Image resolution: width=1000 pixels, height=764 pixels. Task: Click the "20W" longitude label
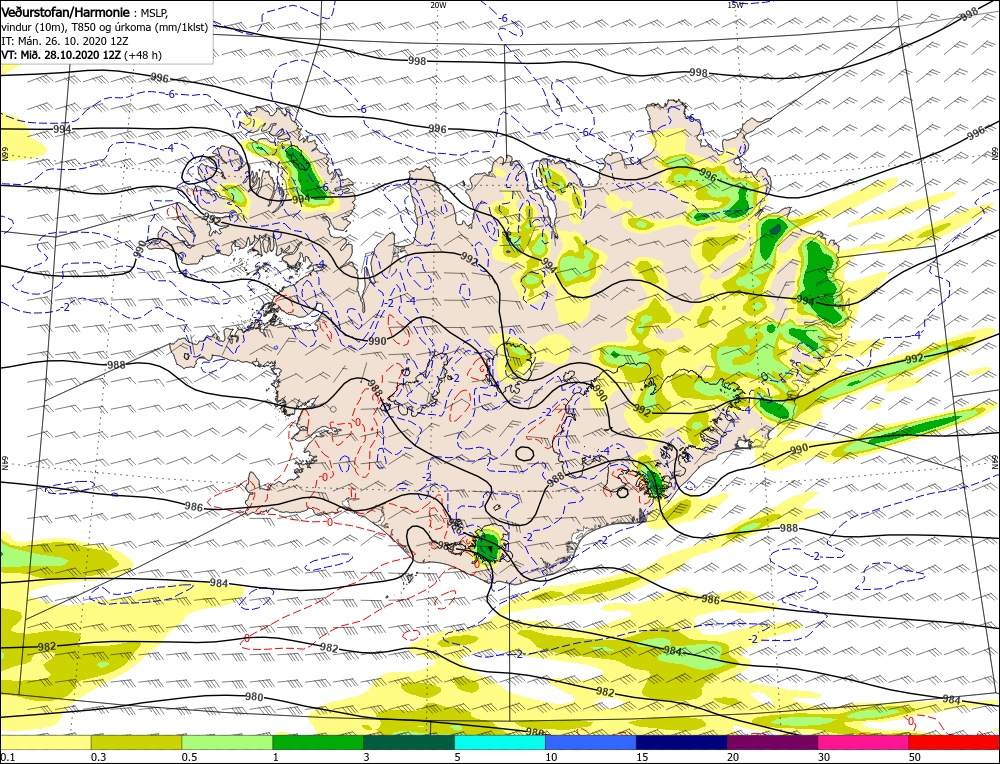pyautogui.click(x=438, y=4)
